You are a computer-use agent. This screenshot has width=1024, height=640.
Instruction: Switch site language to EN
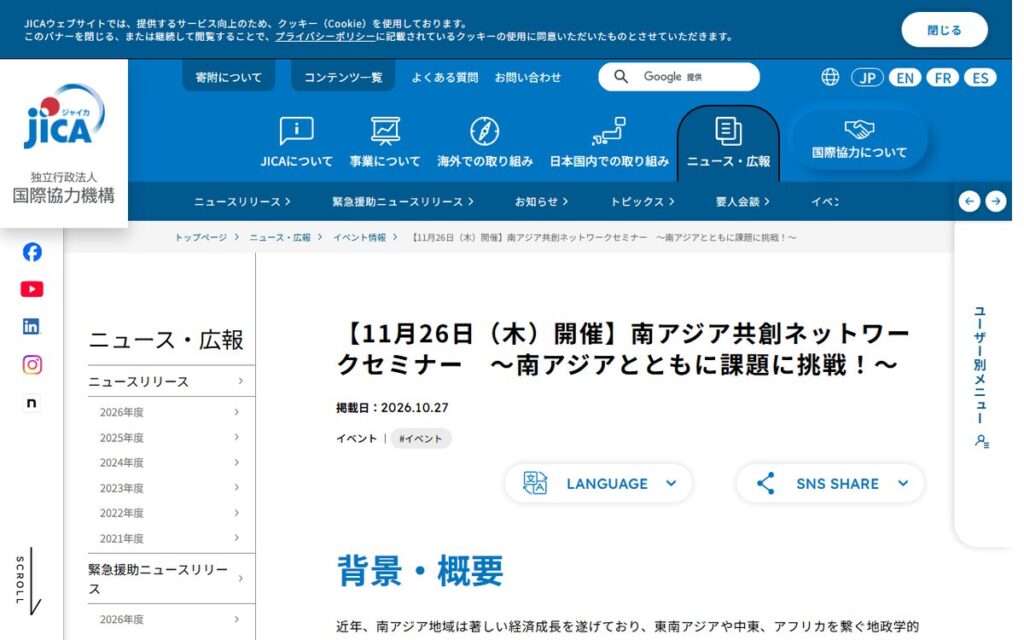point(905,78)
